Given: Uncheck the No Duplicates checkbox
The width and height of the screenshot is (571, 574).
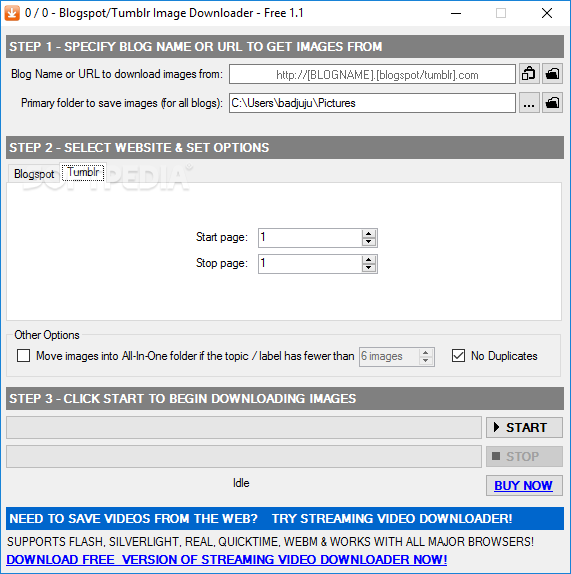Looking at the screenshot, I should (x=458, y=355).
